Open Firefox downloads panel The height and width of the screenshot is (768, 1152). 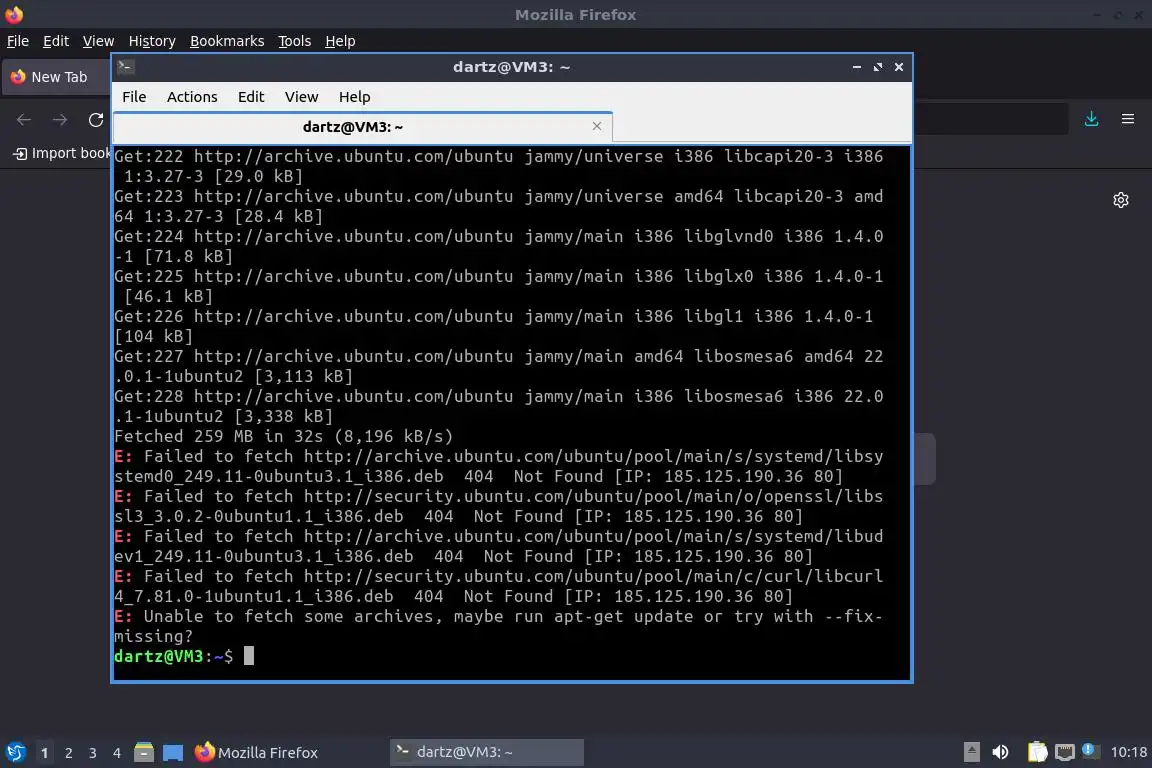[x=1092, y=119]
